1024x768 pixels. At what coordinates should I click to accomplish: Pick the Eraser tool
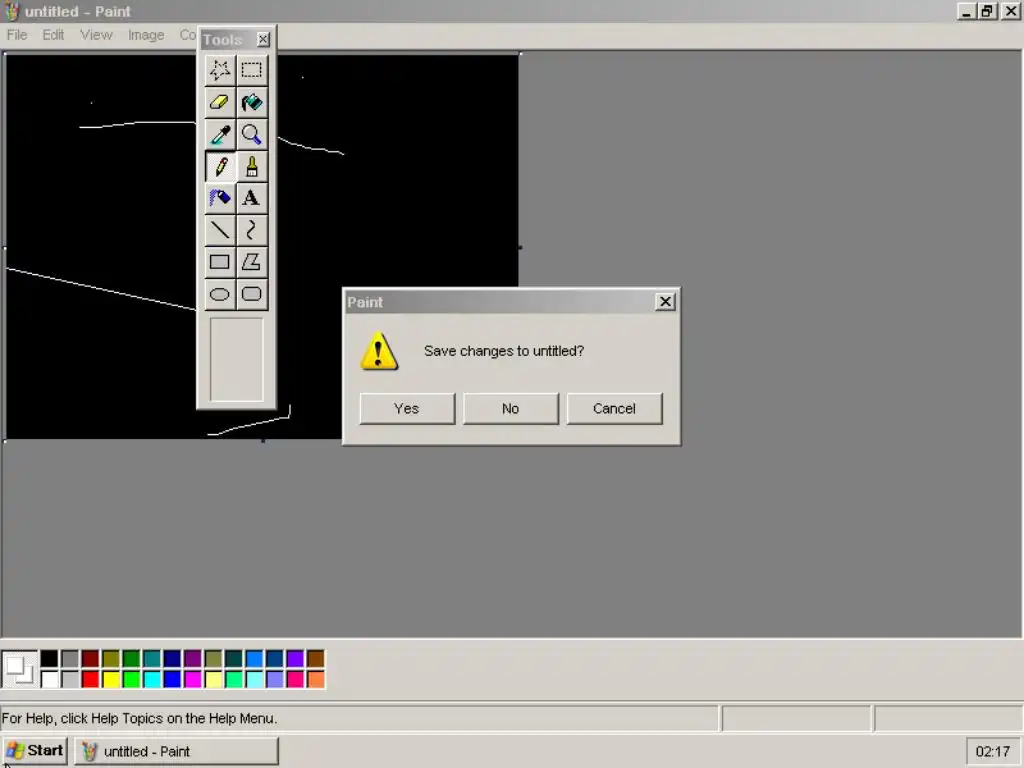tap(220, 102)
